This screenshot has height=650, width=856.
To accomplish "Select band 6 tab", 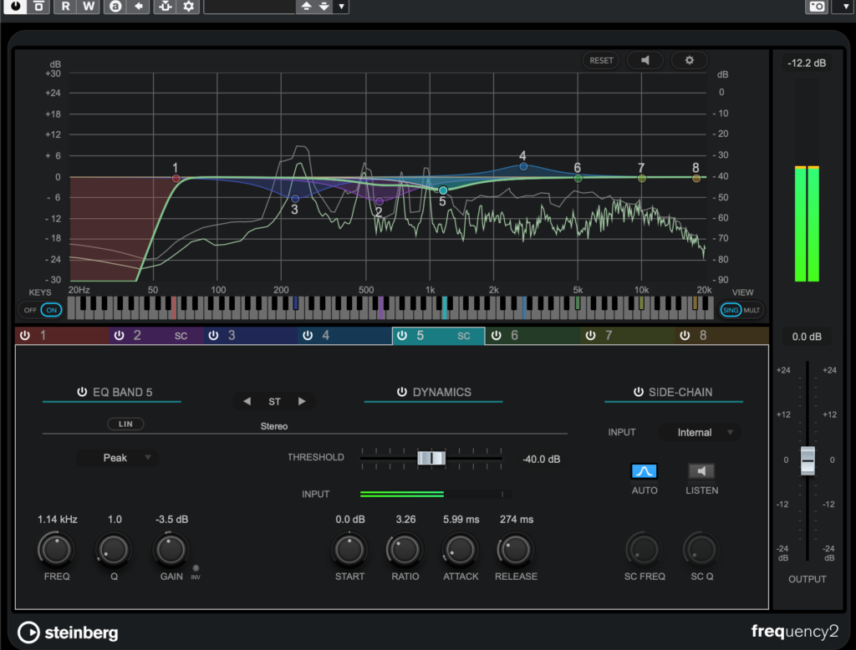I will coord(533,335).
